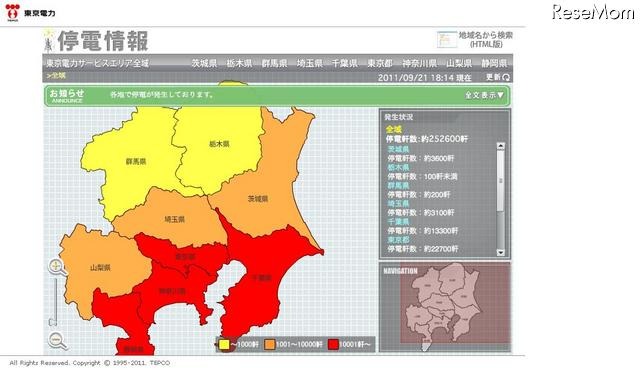The width and height of the screenshot is (640, 371).
Task: Click the refresh 更新 icon
Action: pos(498,77)
